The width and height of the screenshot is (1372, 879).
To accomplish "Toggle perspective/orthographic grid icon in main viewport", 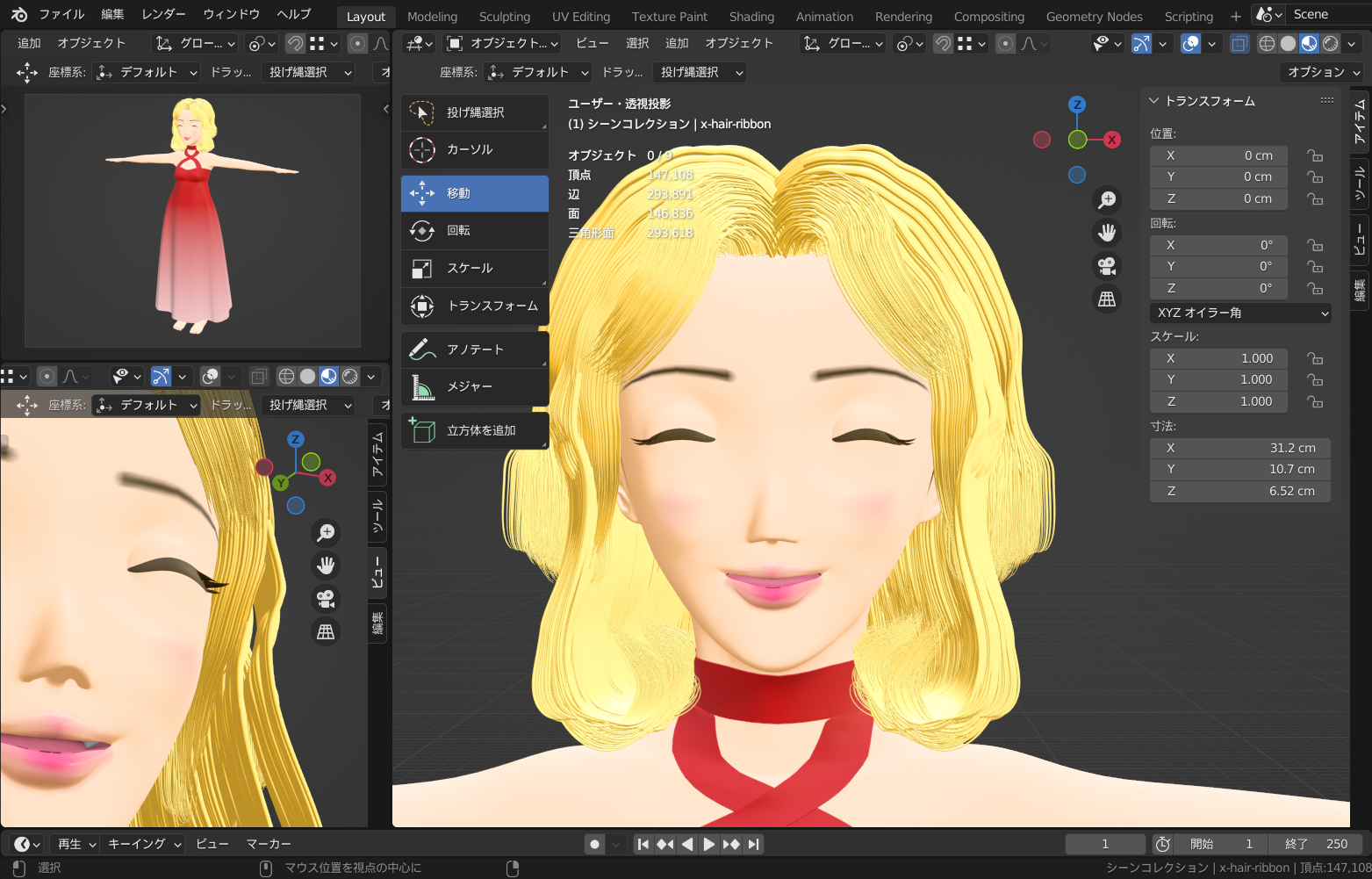I will coord(1107,299).
